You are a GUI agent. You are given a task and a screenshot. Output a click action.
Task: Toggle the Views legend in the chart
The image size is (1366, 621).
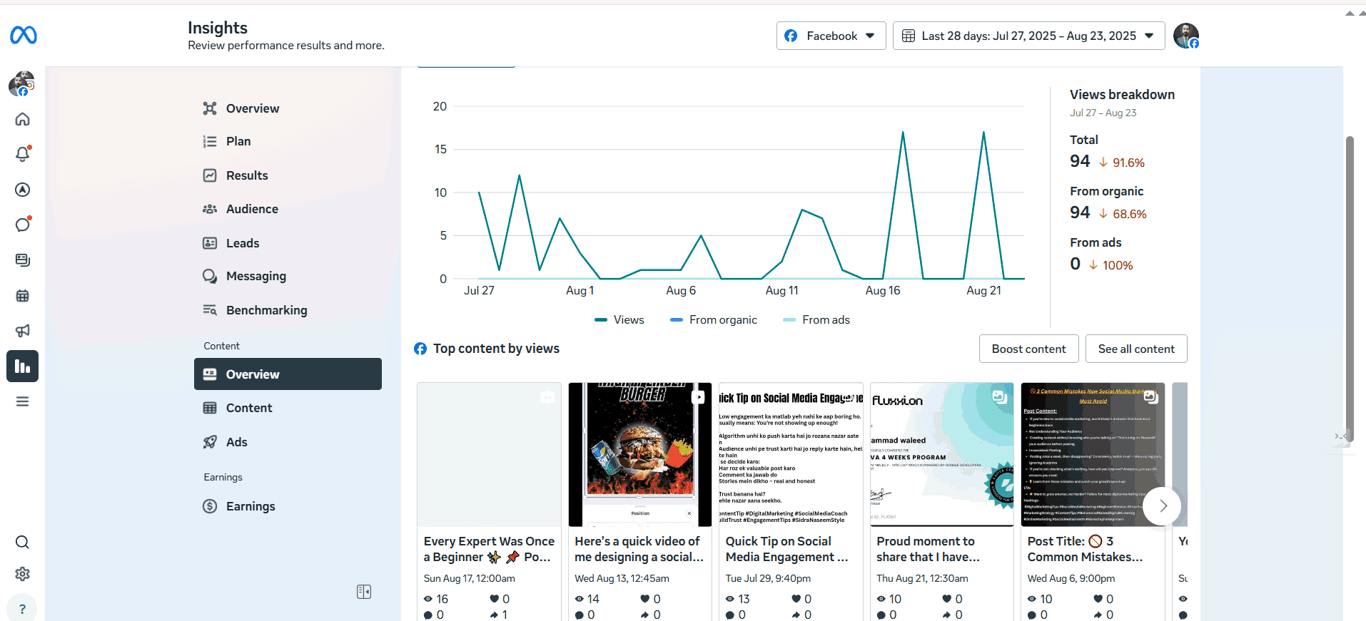(x=620, y=319)
